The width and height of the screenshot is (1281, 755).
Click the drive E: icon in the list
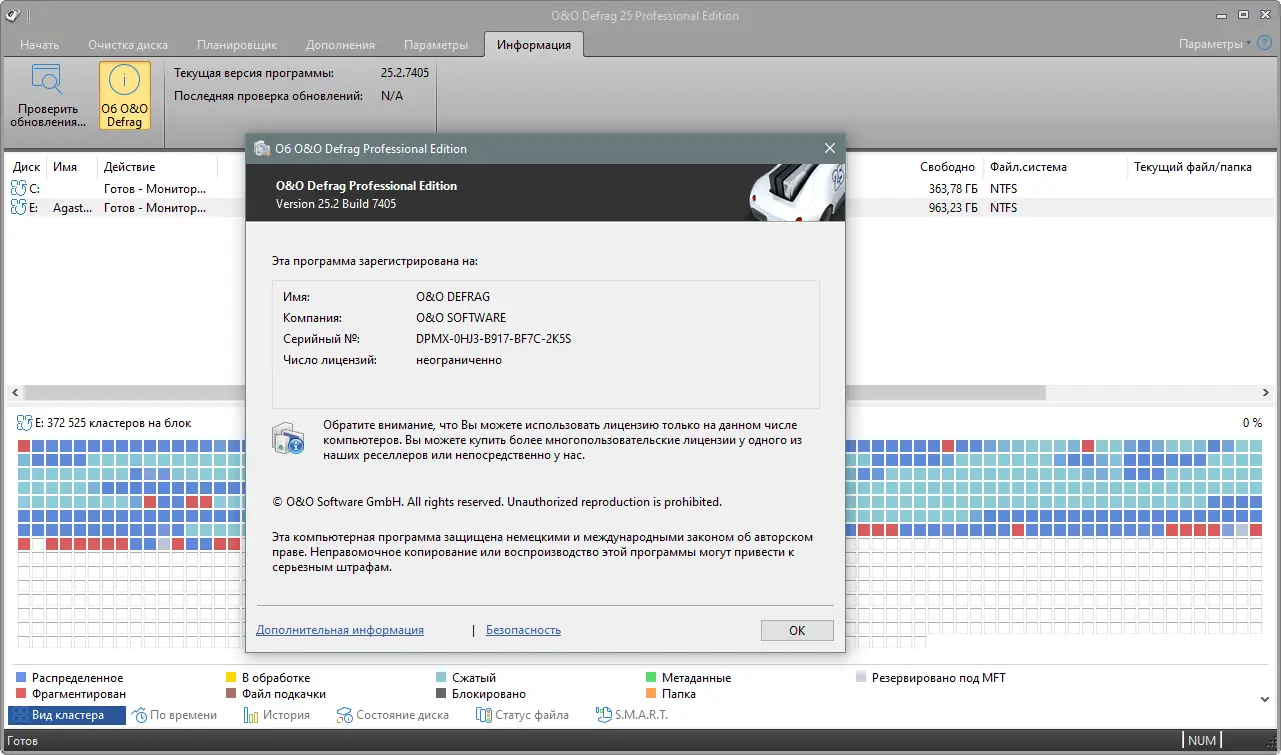tap(19, 208)
